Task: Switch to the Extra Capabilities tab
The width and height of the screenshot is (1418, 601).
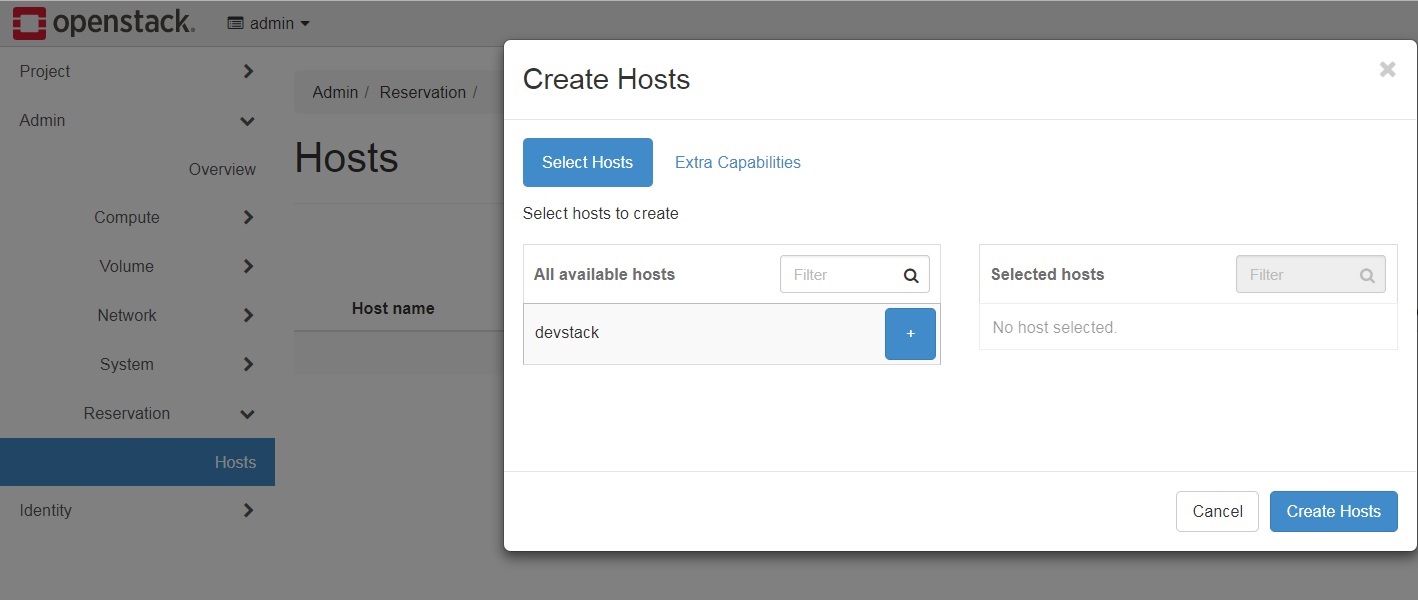Action: tap(738, 162)
